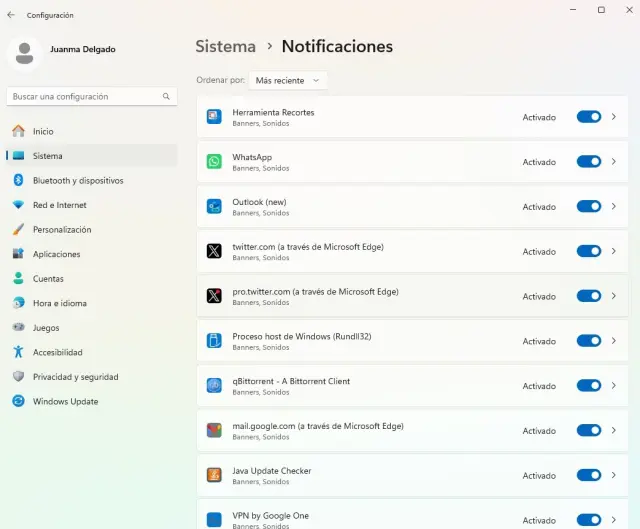Click the 'Buscar una configuración' search field
Image resolution: width=640 pixels, height=529 pixels.
(x=86, y=97)
